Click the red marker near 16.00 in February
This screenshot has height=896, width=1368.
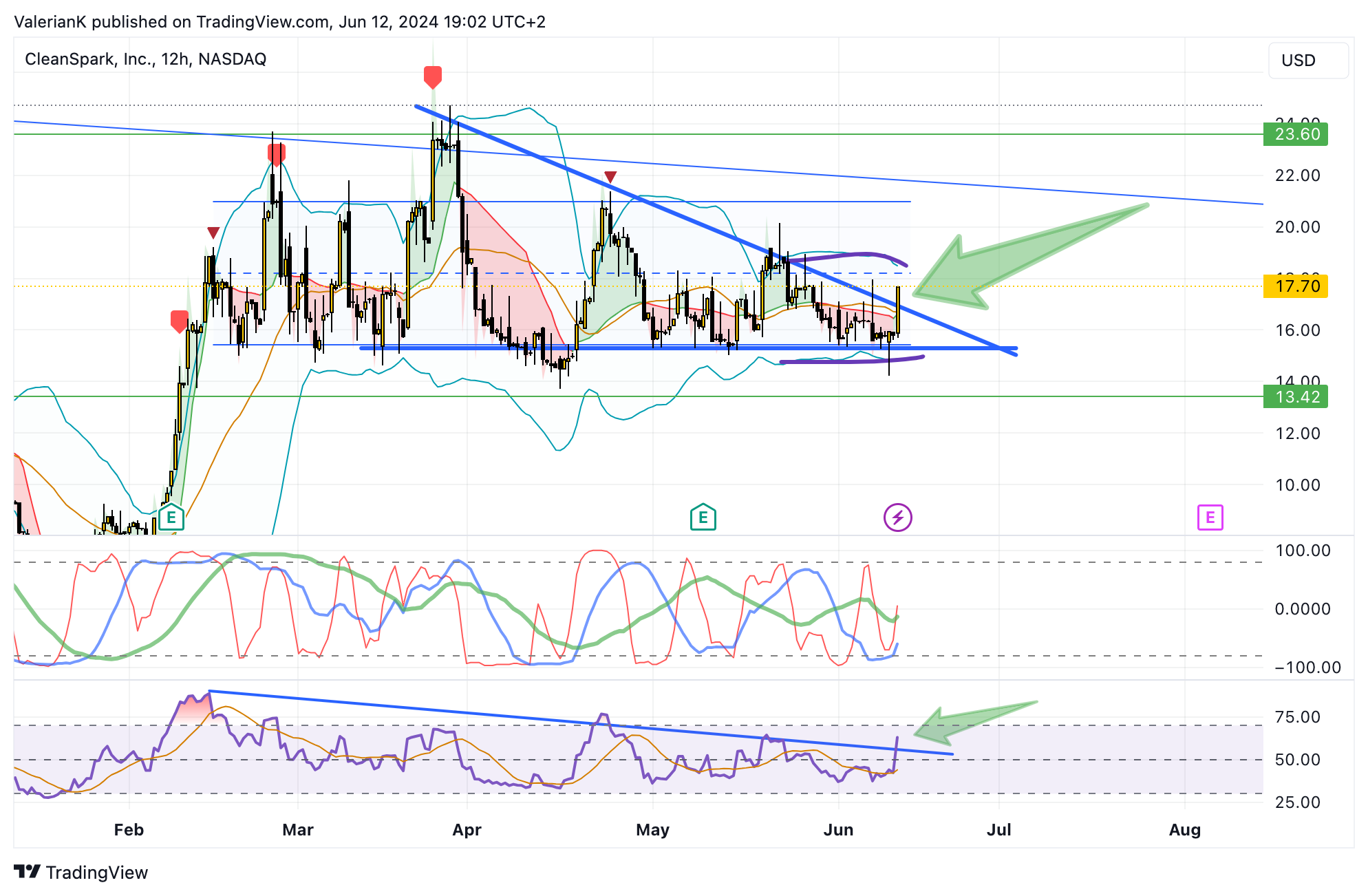tap(180, 321)
